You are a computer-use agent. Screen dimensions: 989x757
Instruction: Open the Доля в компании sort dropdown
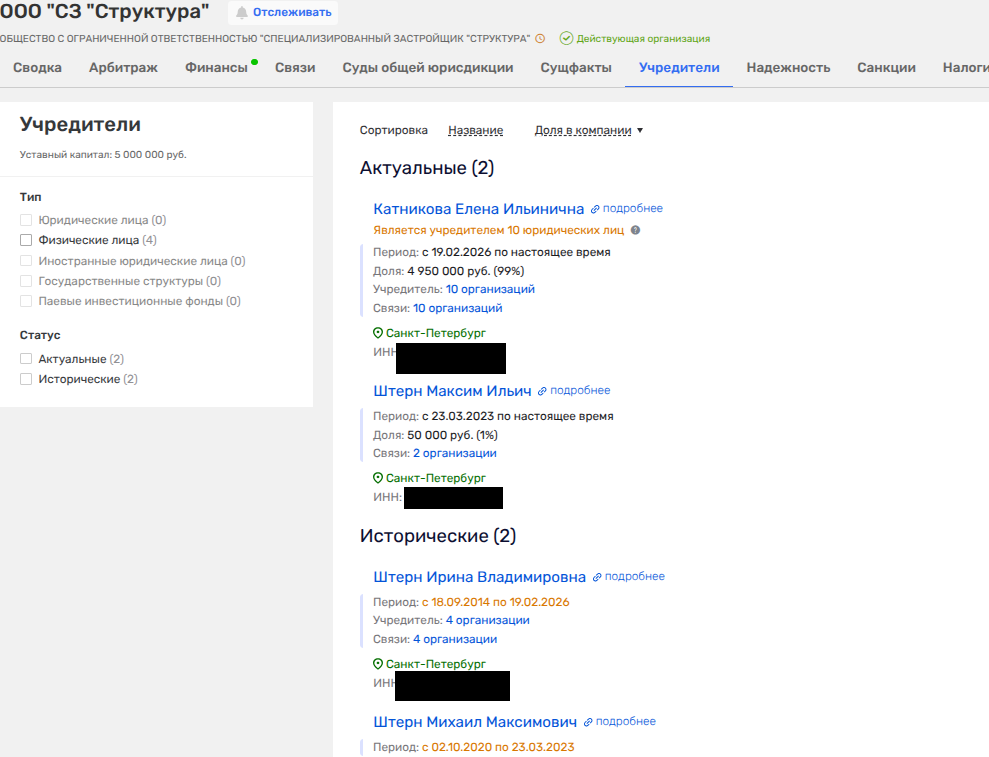click(583, 130)
